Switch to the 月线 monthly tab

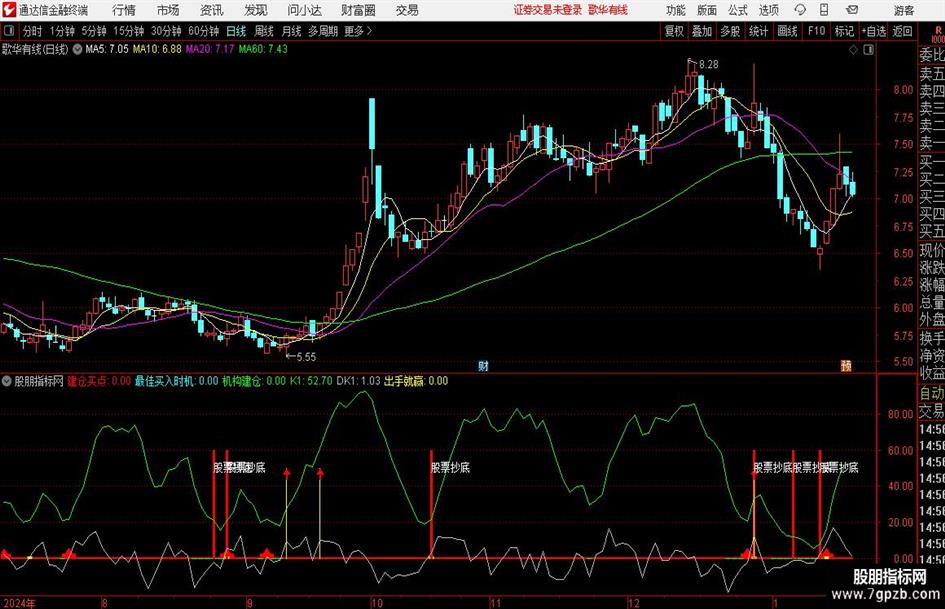pyautogui.click(x=292, y=31)
